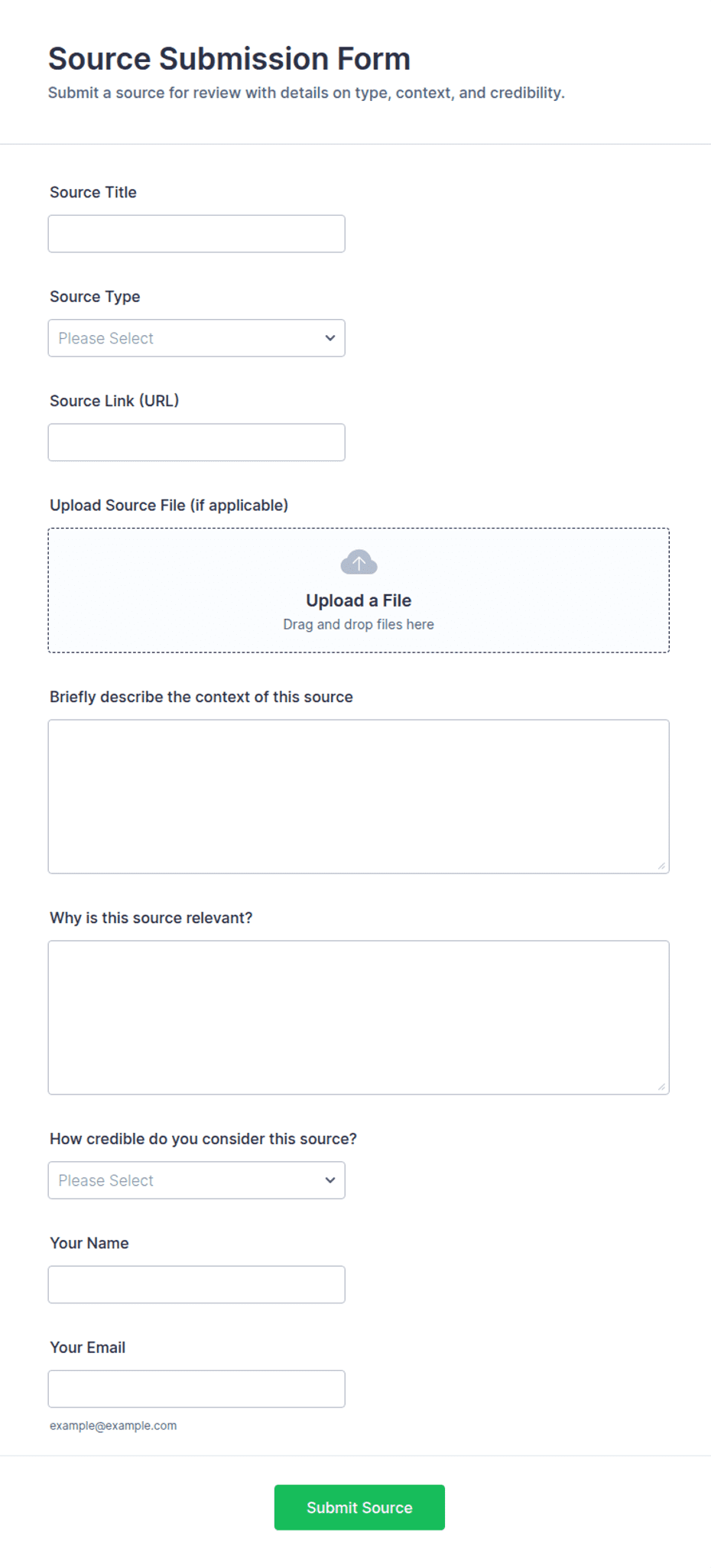Click the Submit Source button
This screenshot has height=1568, width=711.
(359, 1508)
